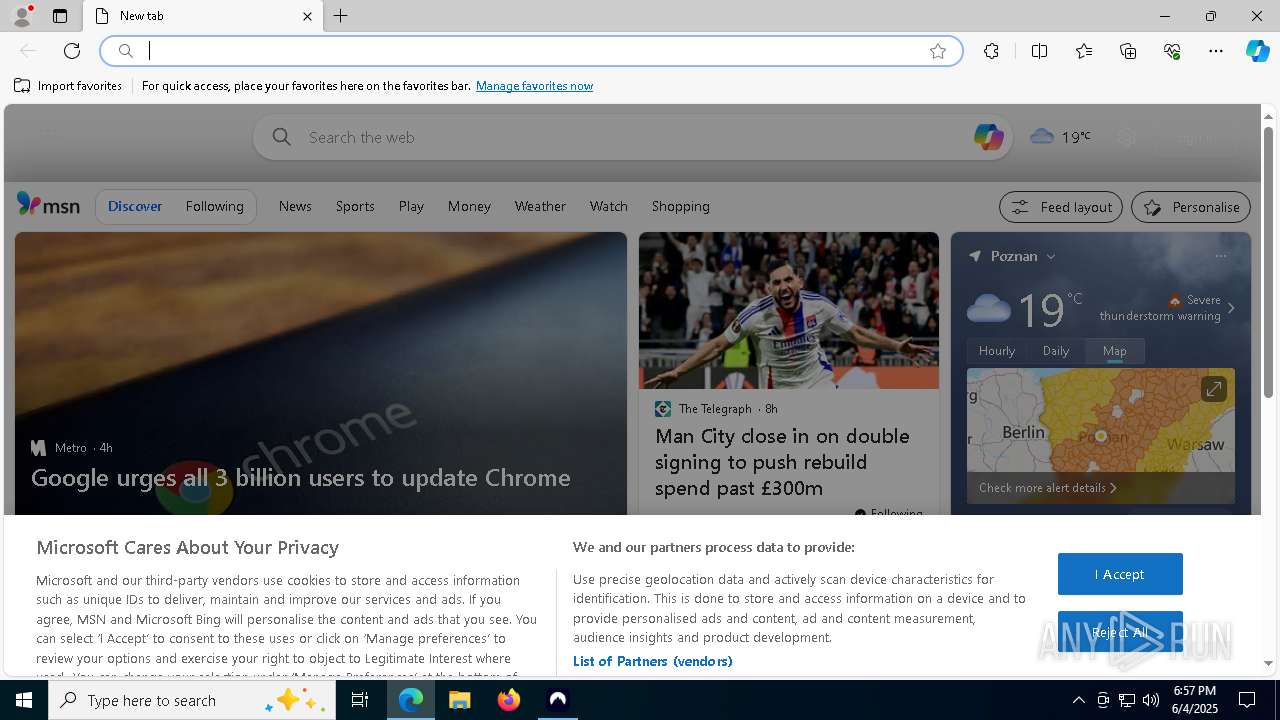Open the Collections icon

pos(1128,51)
